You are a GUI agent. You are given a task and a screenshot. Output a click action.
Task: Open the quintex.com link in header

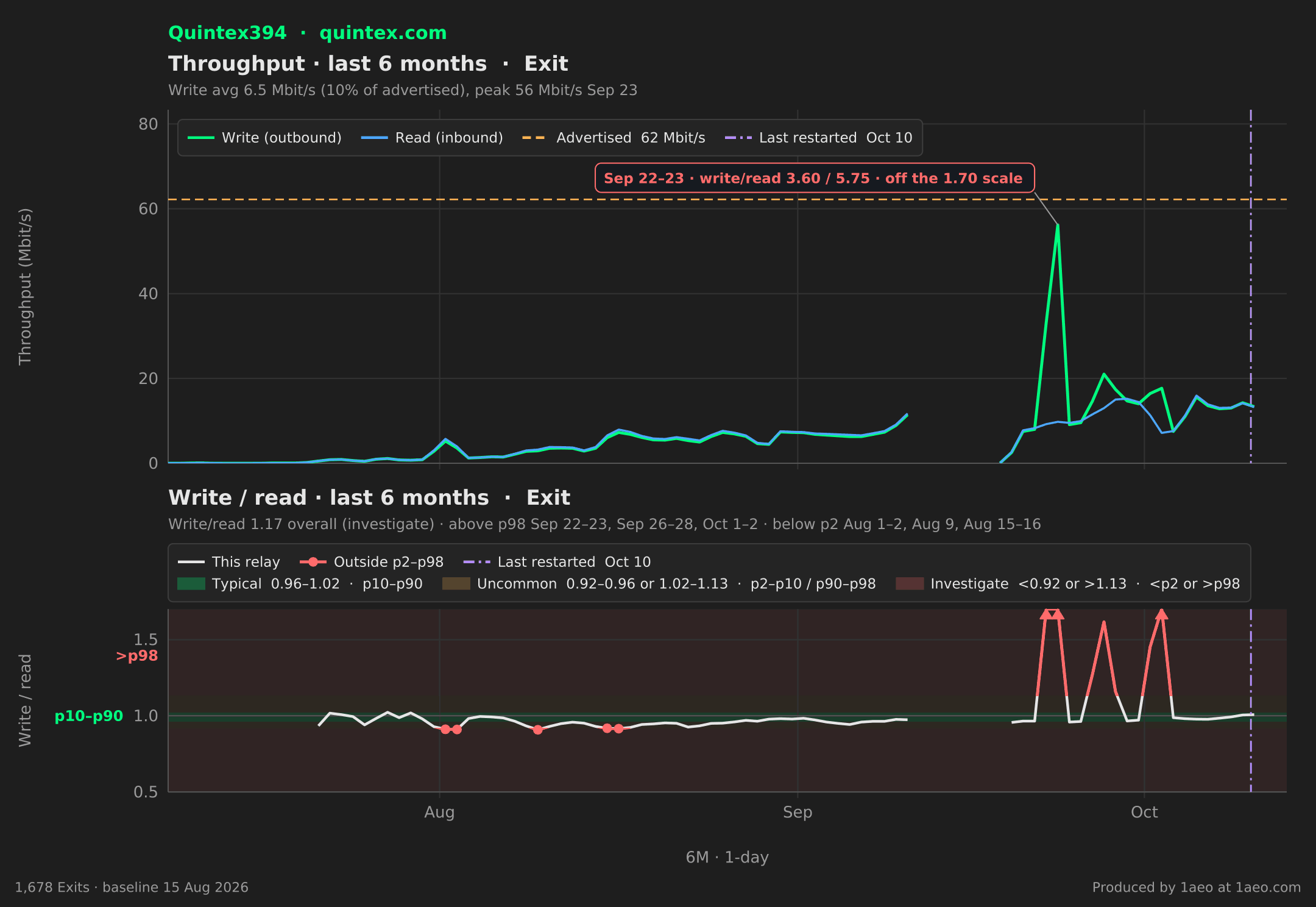[x=383, y=33]
